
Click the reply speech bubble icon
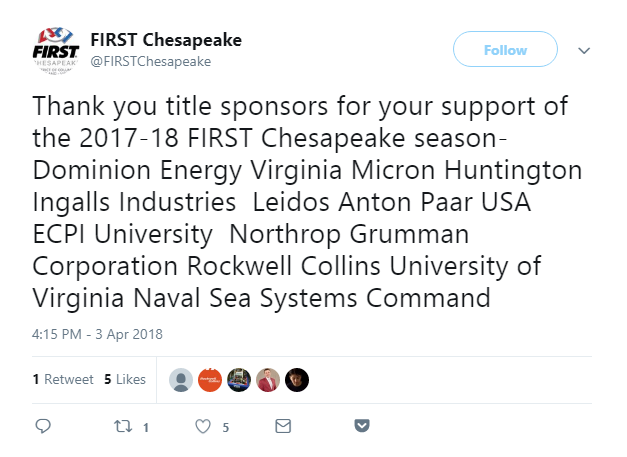pos(43,426)
